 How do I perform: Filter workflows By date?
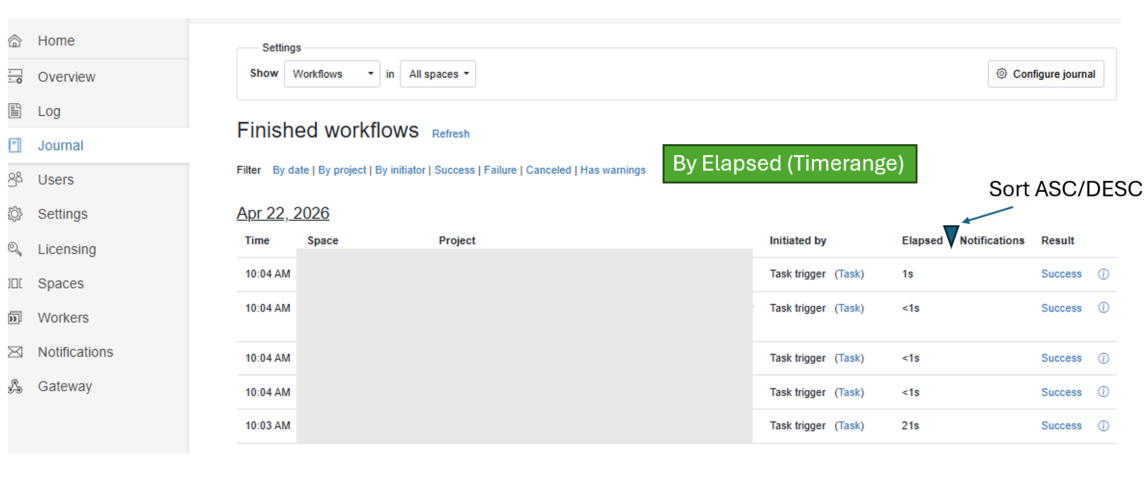(x=291, y=170)
